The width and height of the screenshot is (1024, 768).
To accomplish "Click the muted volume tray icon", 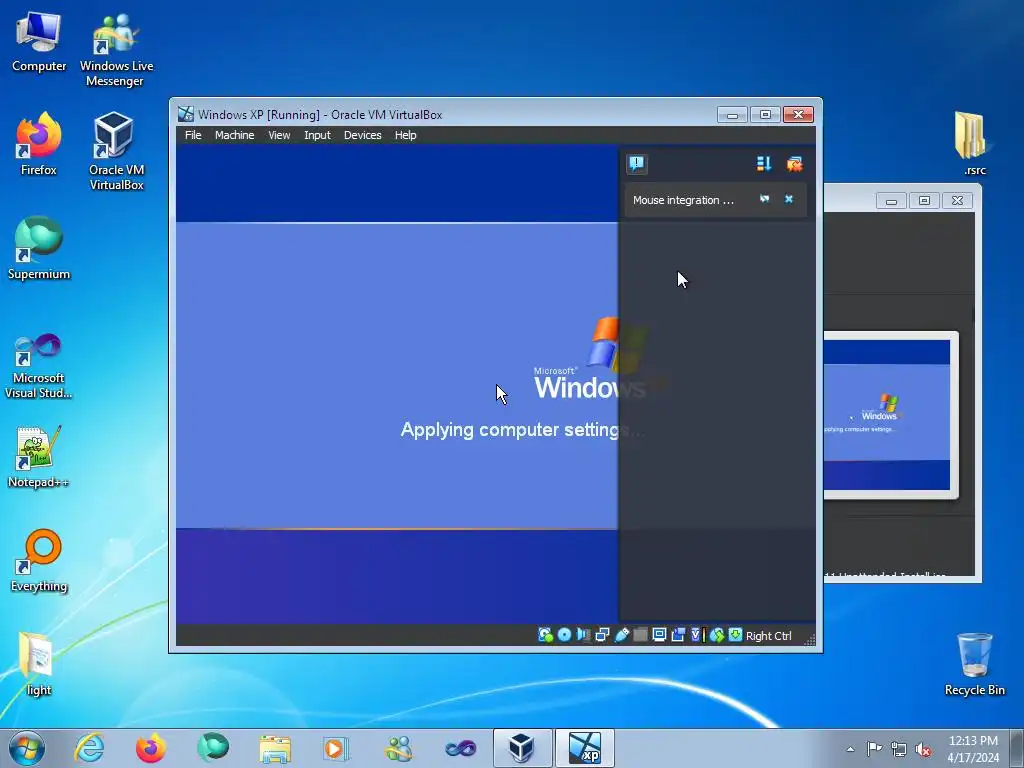I will tap(923, 749).
